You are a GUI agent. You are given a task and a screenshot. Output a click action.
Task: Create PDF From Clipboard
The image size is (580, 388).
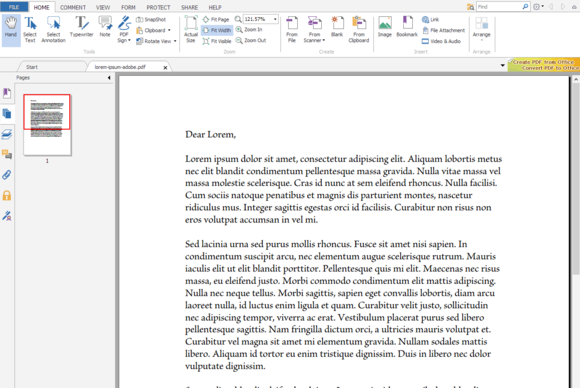pyautogui.click(x=358, y=30)
